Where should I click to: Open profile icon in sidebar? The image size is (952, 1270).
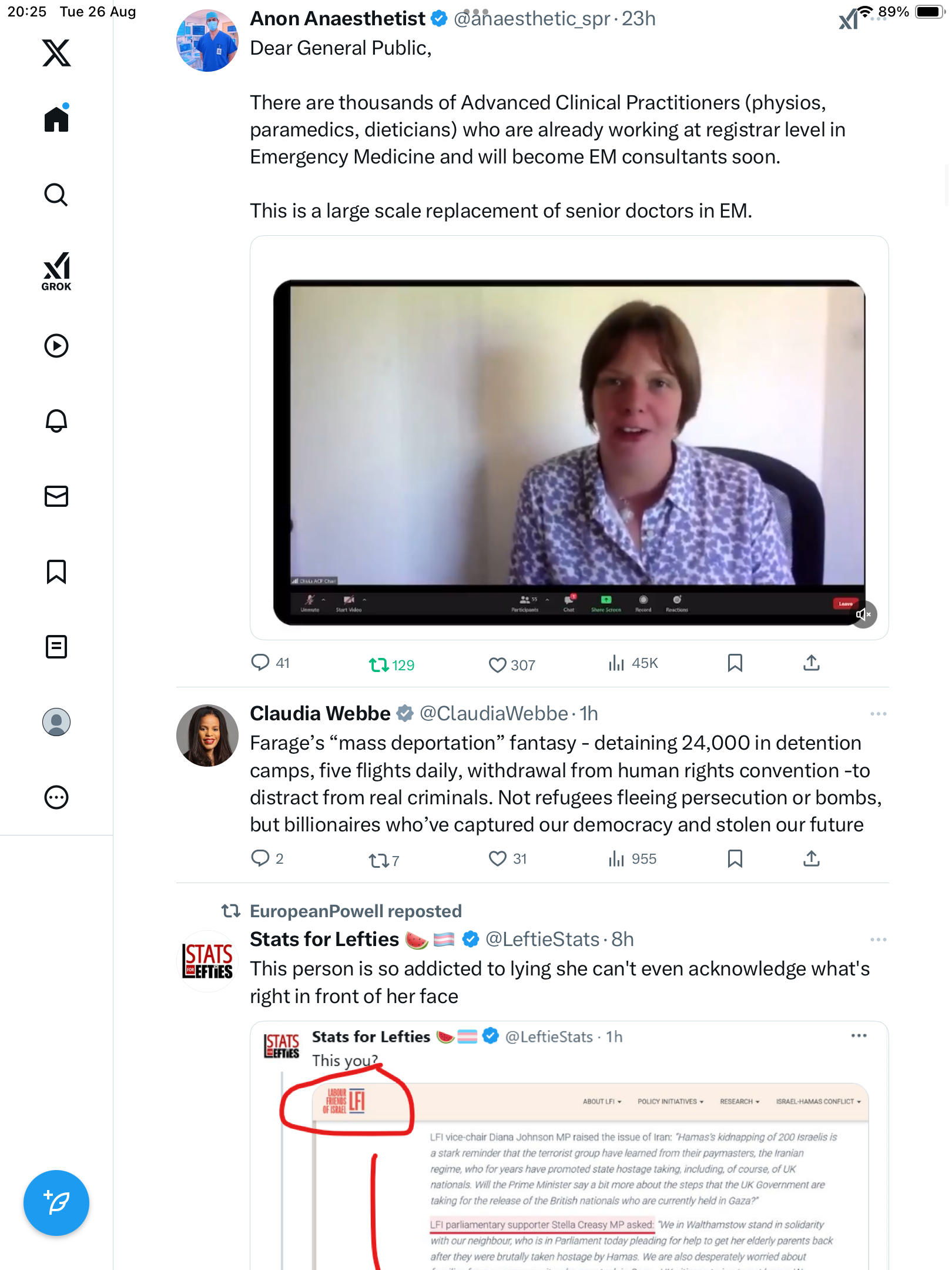[56, 722]
